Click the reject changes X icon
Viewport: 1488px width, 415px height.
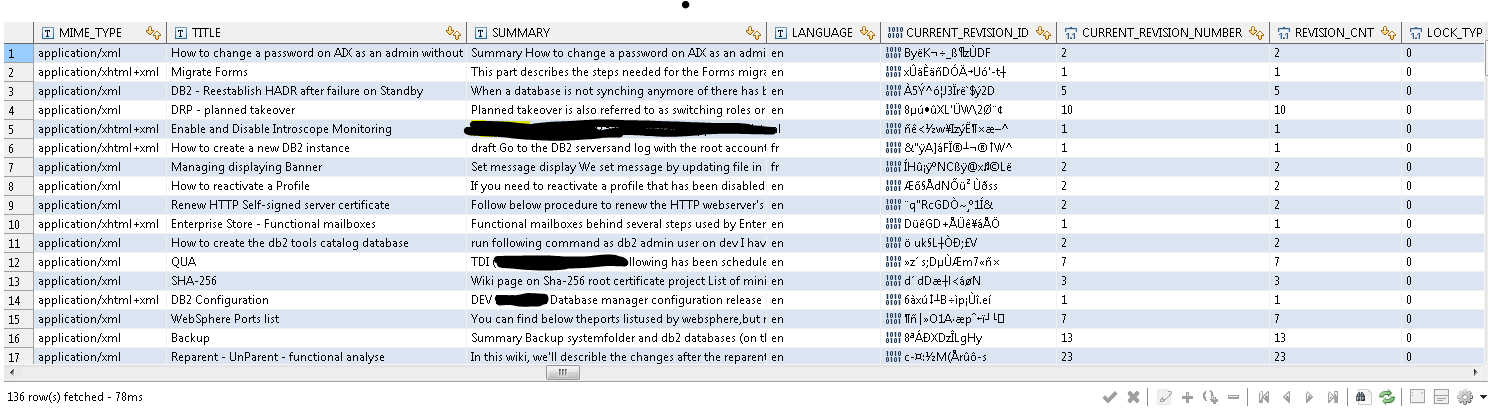coord(1133,397)
